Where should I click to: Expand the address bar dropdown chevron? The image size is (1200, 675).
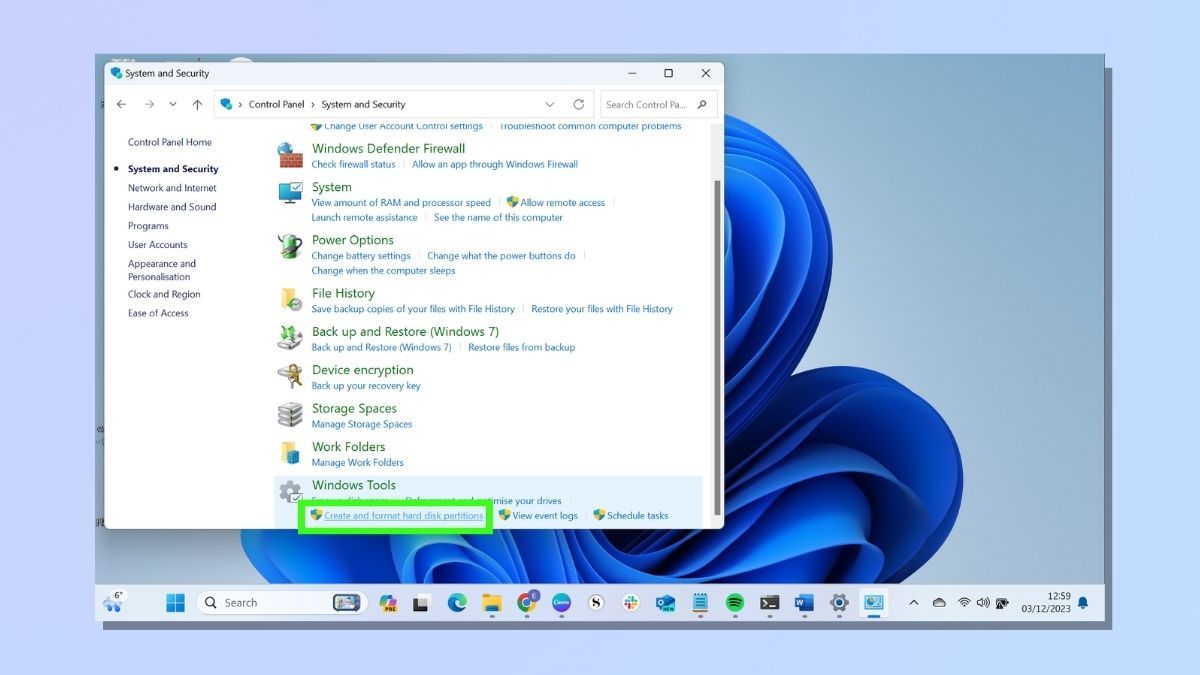point(550,104)
